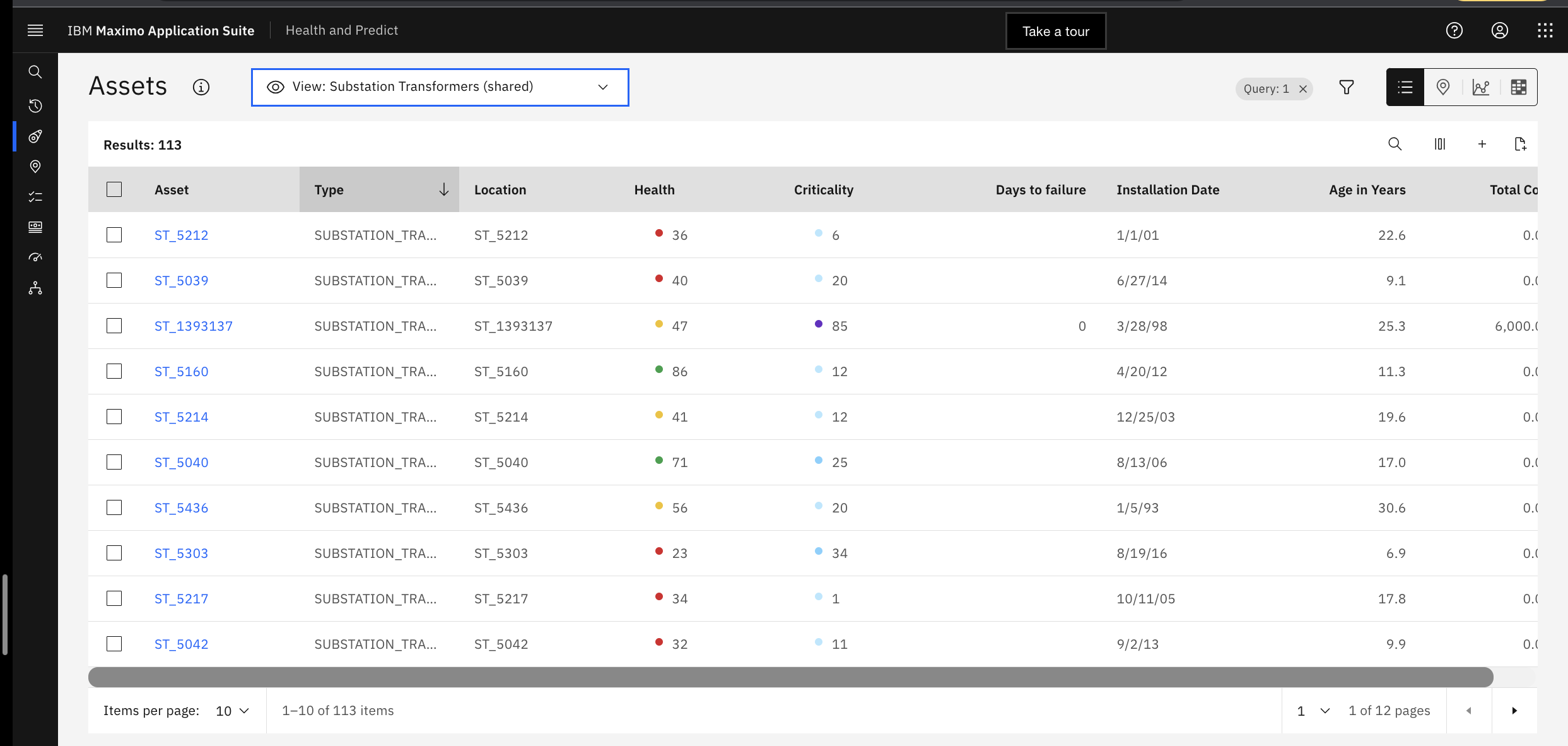The width and height of the screenshot is (1568, 746).
Task: Go to previous page arrow
Action: (x=1469, y=711)
